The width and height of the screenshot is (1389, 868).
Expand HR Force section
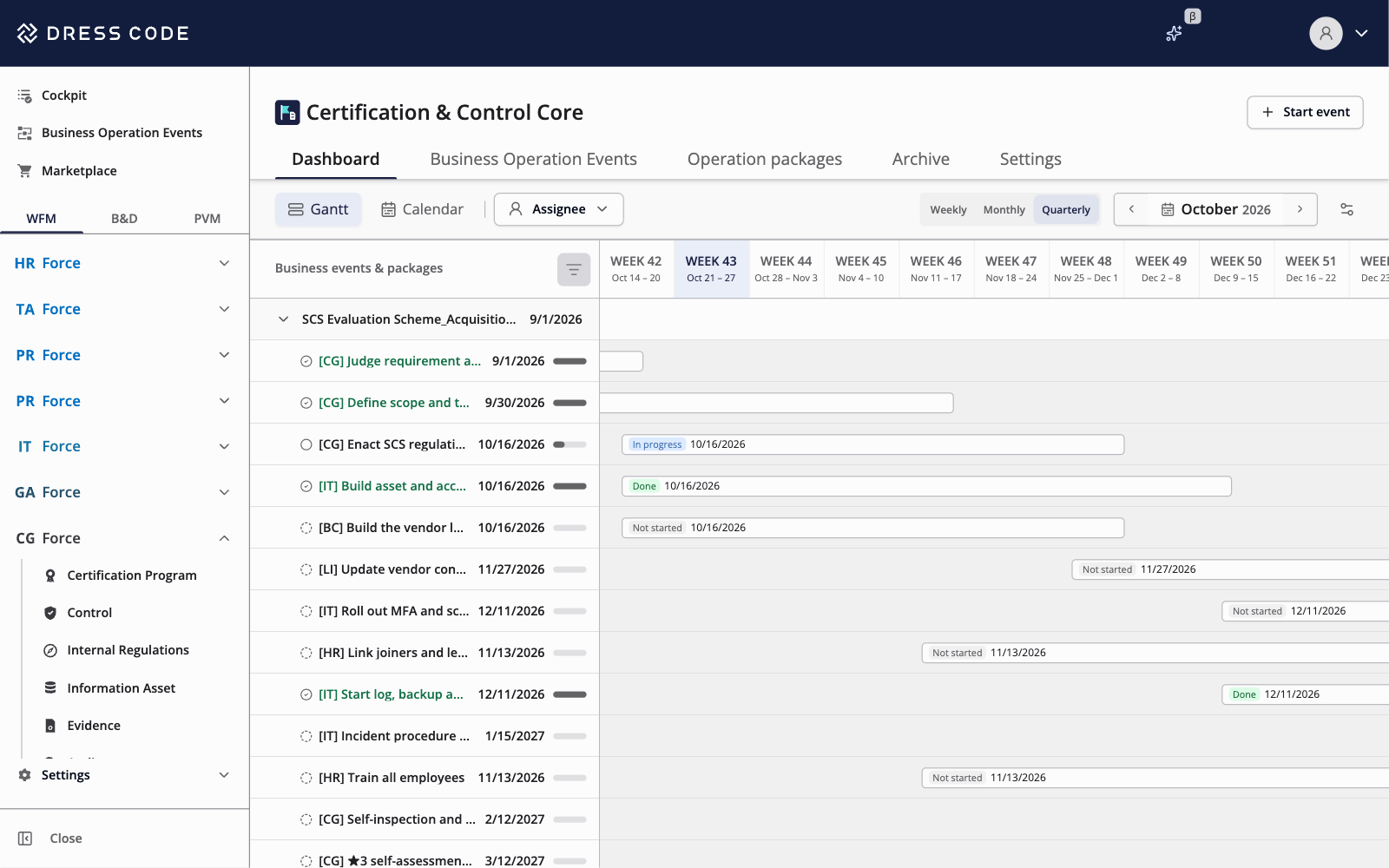tap(224, 263)
